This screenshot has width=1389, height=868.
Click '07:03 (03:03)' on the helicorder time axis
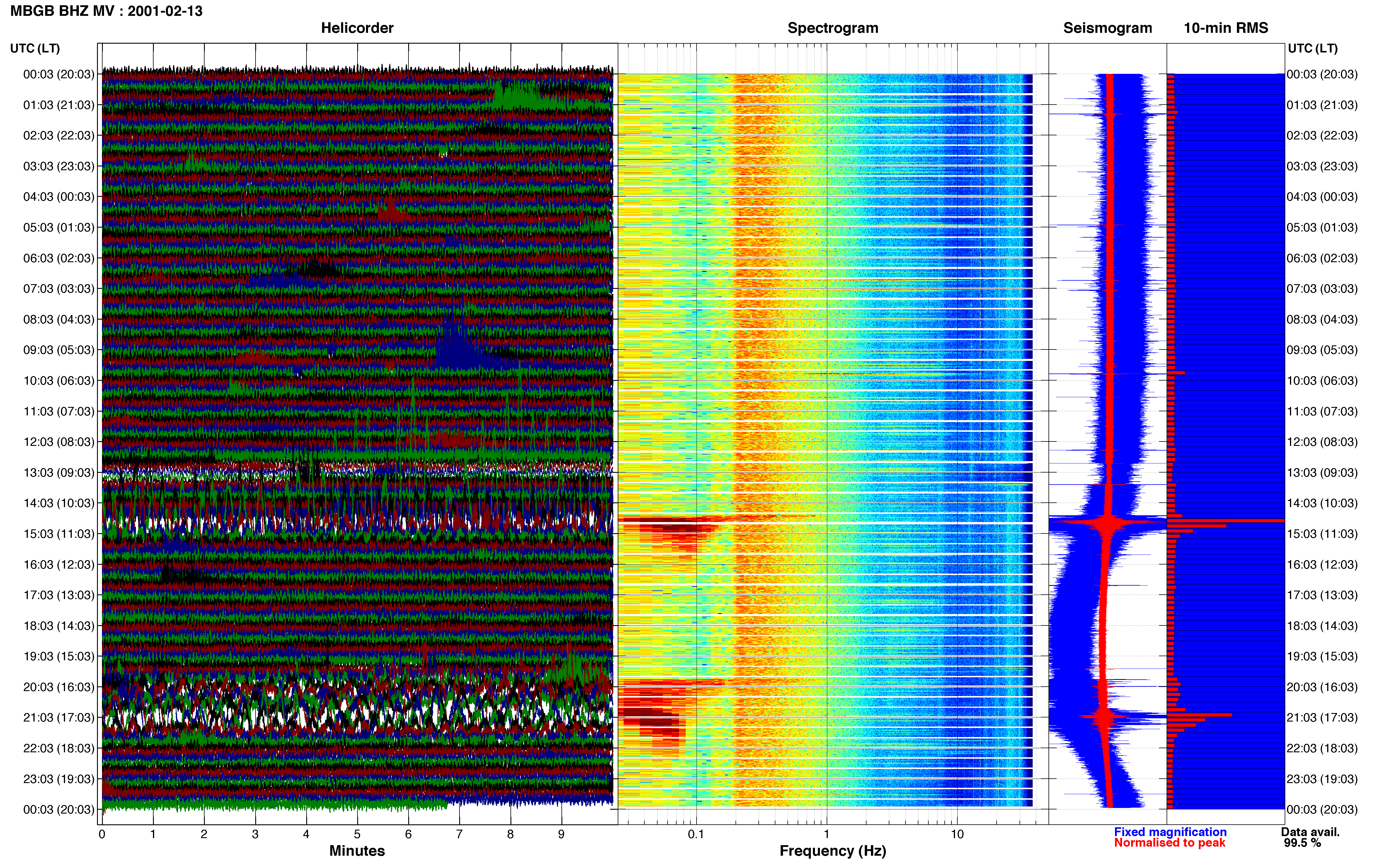pyautogui.click(x=59, y=289)
